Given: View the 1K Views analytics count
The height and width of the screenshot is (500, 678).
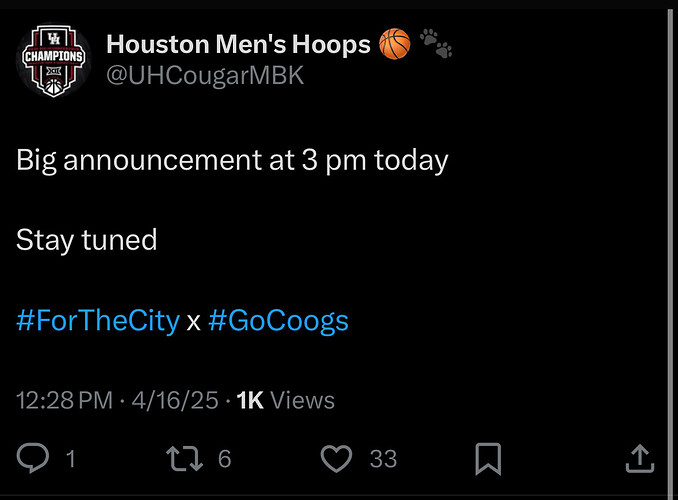Looking at the screenshot, I should tap(286, 400).
